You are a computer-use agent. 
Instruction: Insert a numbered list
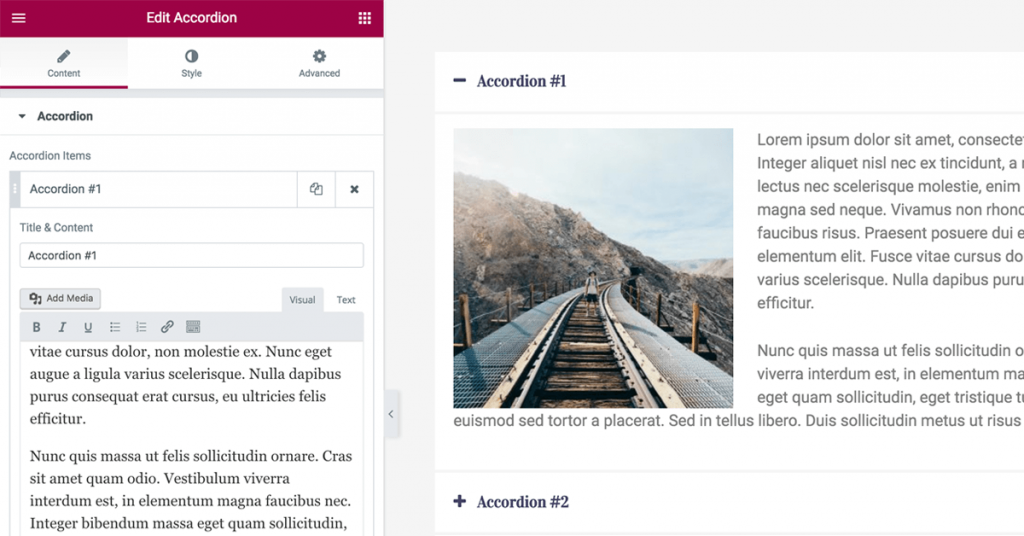point(141,327)
